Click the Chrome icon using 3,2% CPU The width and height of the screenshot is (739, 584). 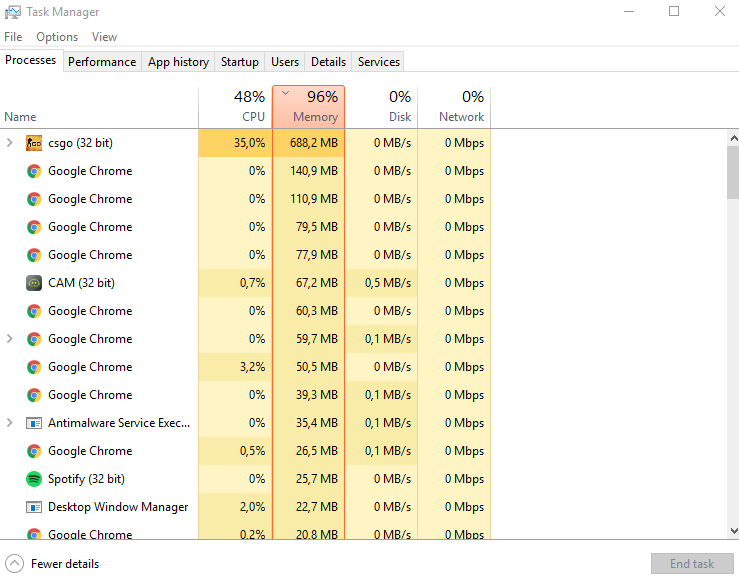tap(33, 367)
